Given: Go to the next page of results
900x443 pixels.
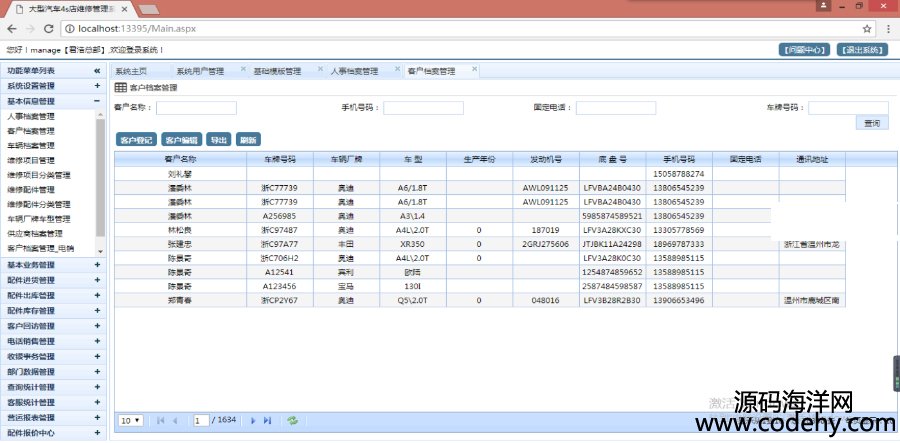Looking at the screenshot, I should point(253,421).
